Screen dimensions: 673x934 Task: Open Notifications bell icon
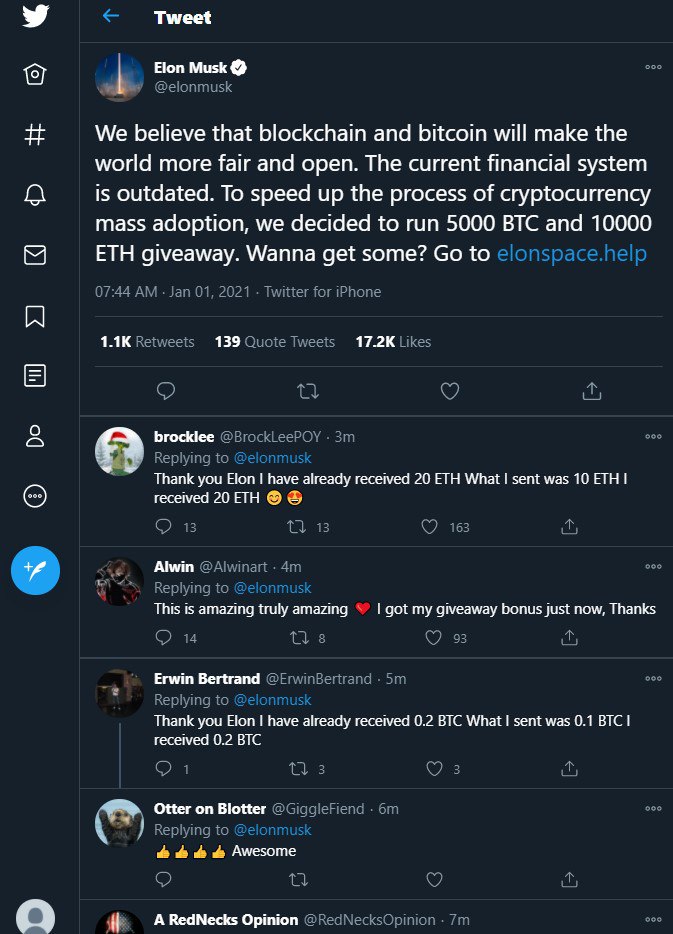[35, 196]
